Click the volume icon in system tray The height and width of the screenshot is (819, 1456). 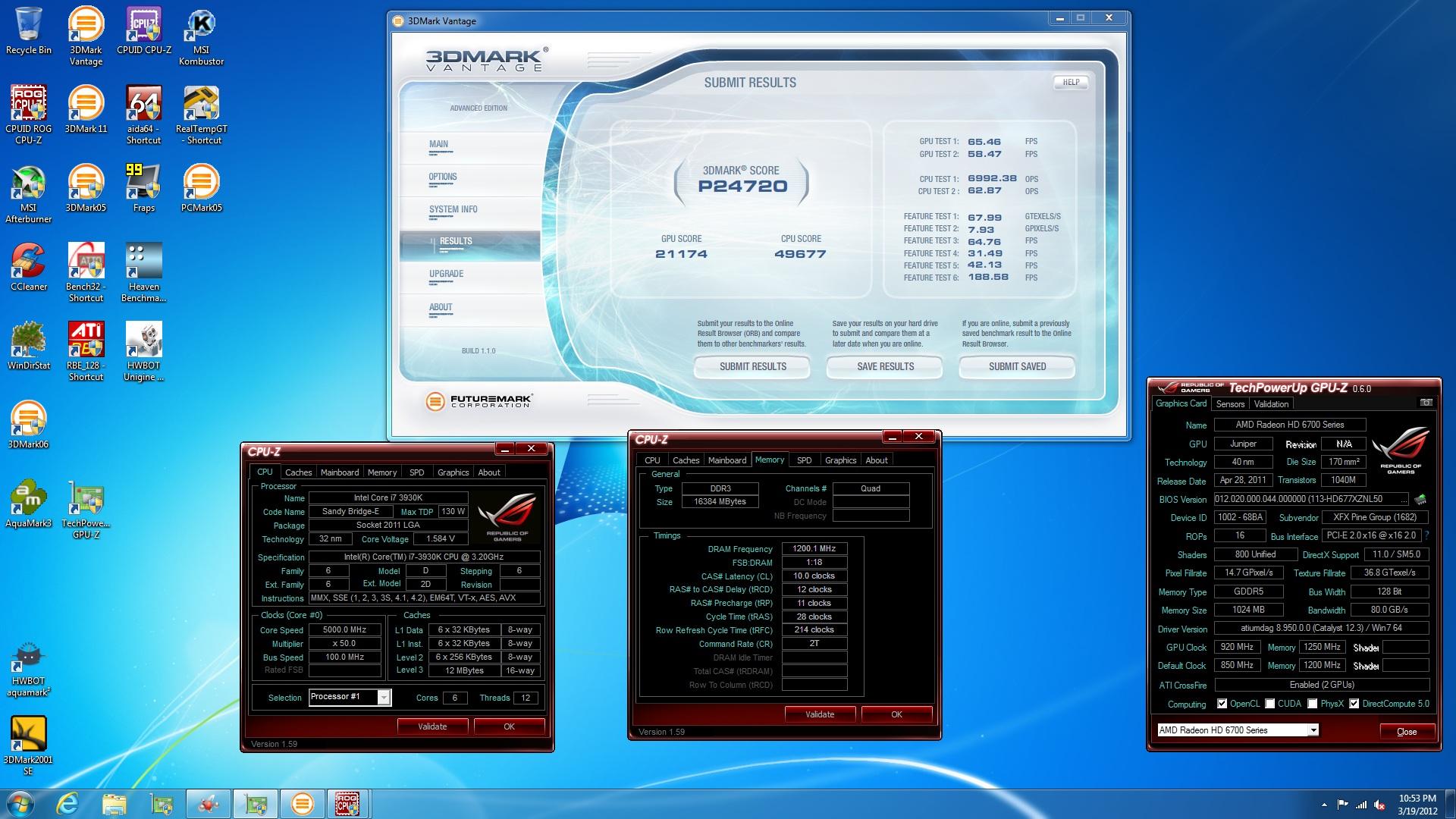pos(1380,805)
